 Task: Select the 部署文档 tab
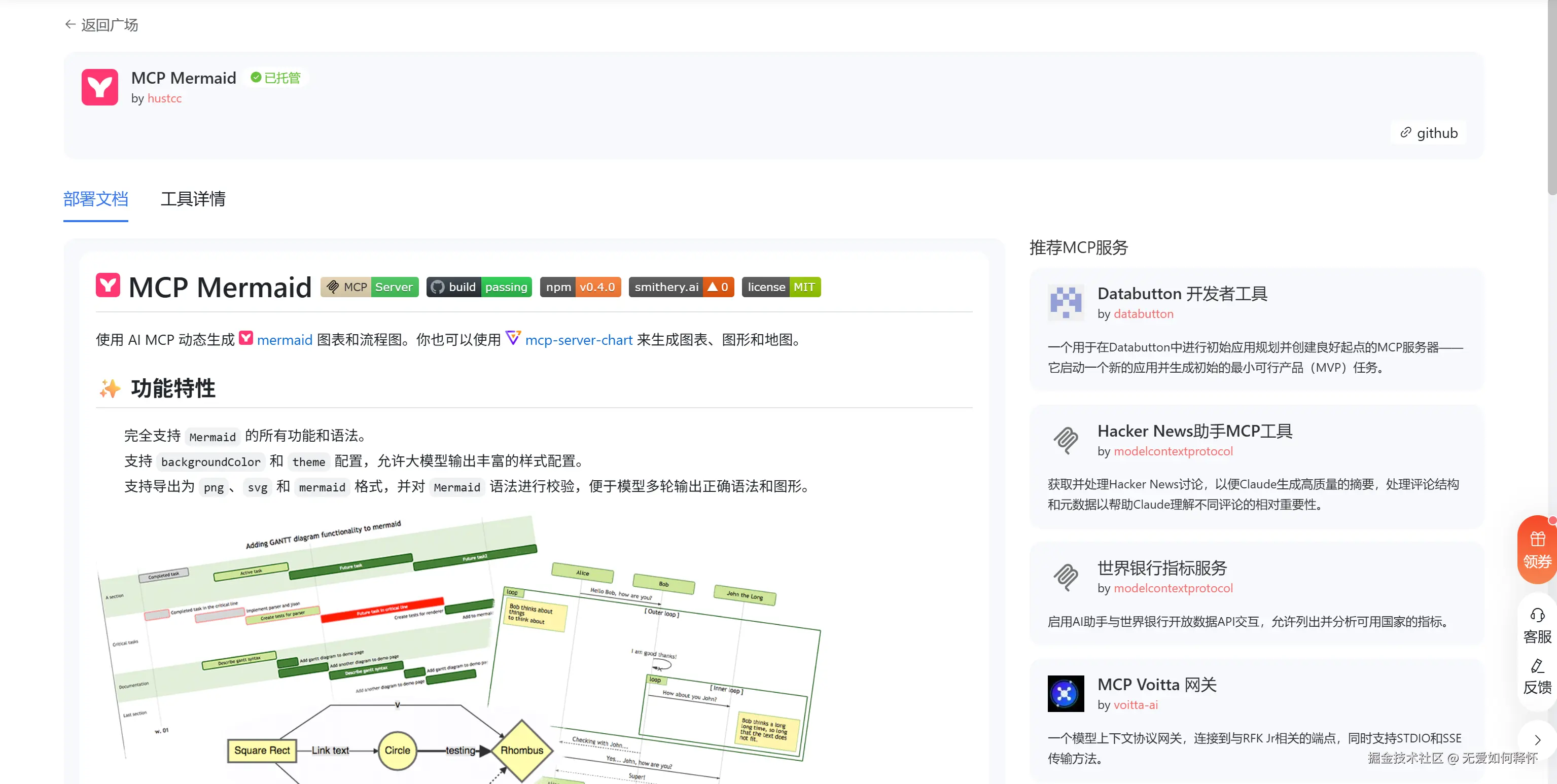point(95,199)
